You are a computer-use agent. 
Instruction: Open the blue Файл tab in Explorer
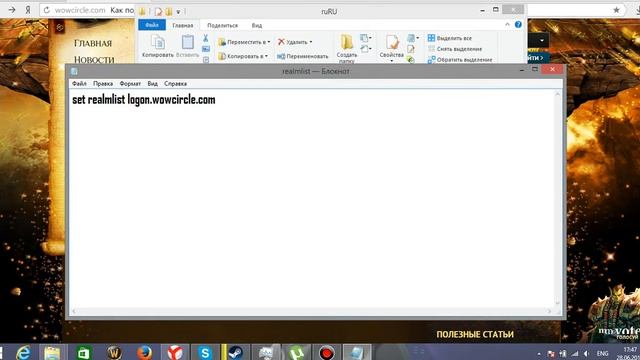152,25
